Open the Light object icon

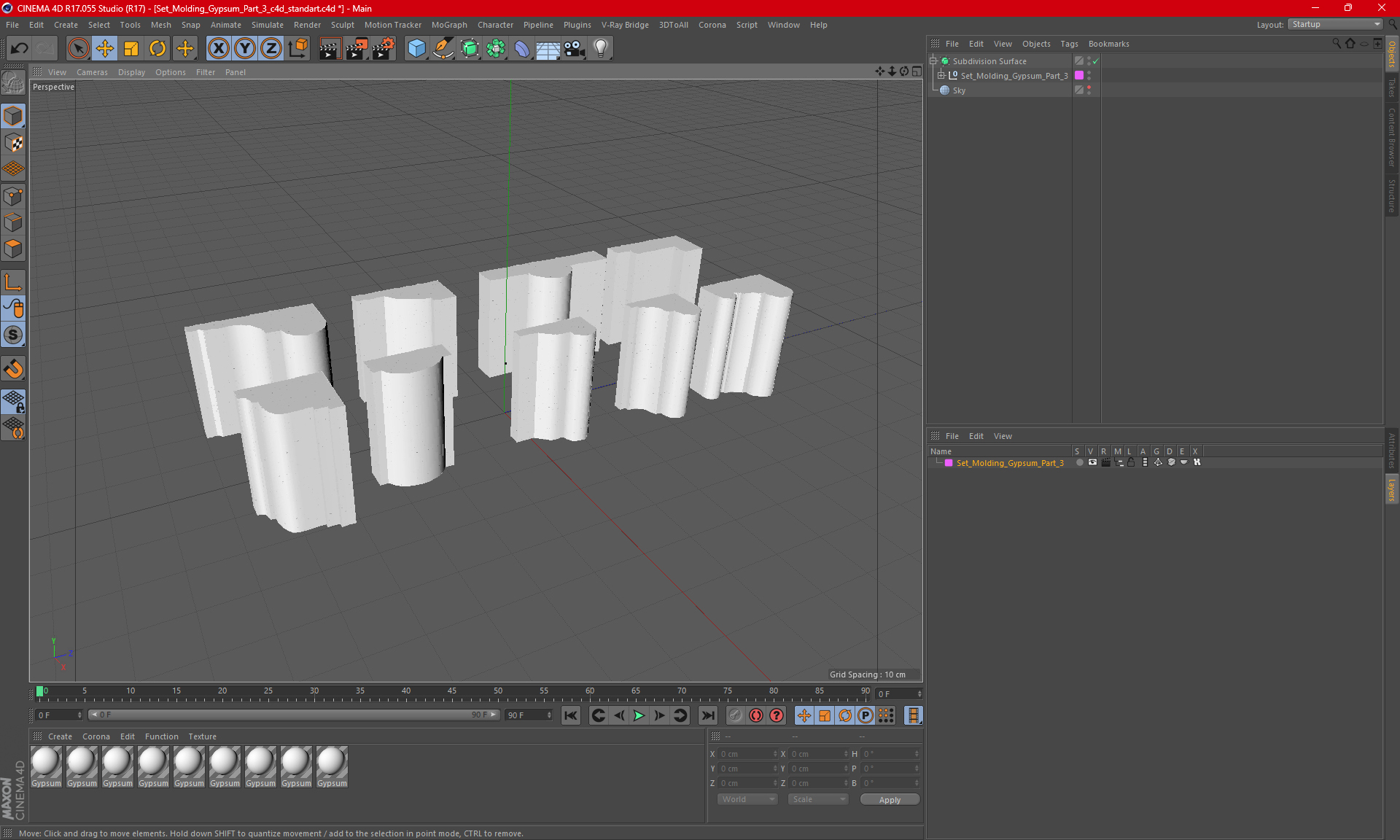[x=600, y=49]
